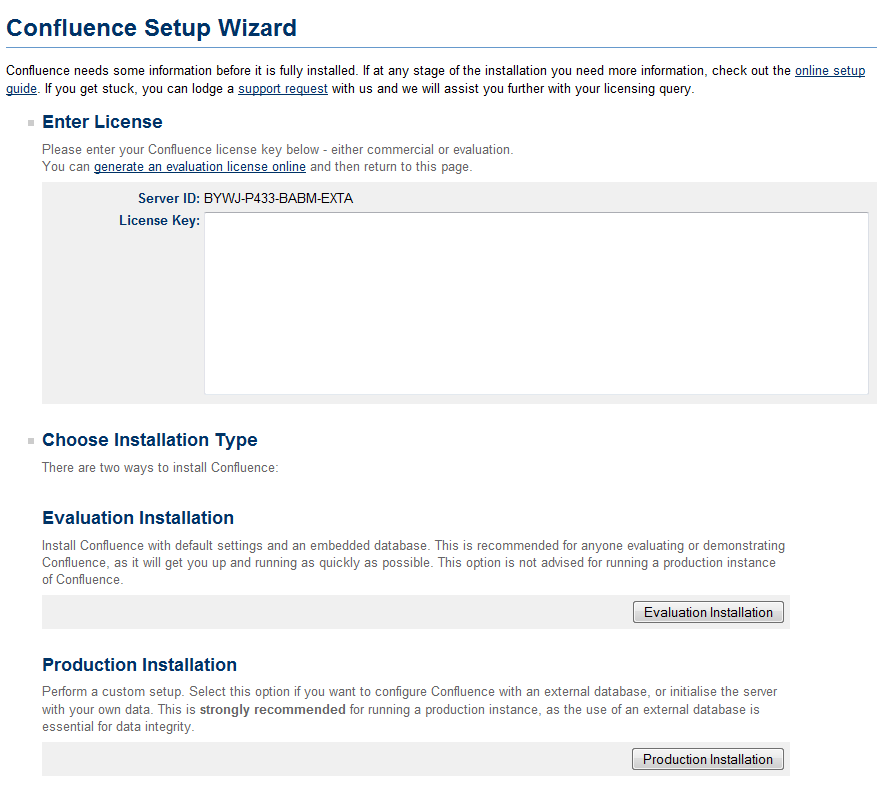The height and width of the screenshot is (790, 886).
Task: Click the License Key field label
Action: [159, 220]
